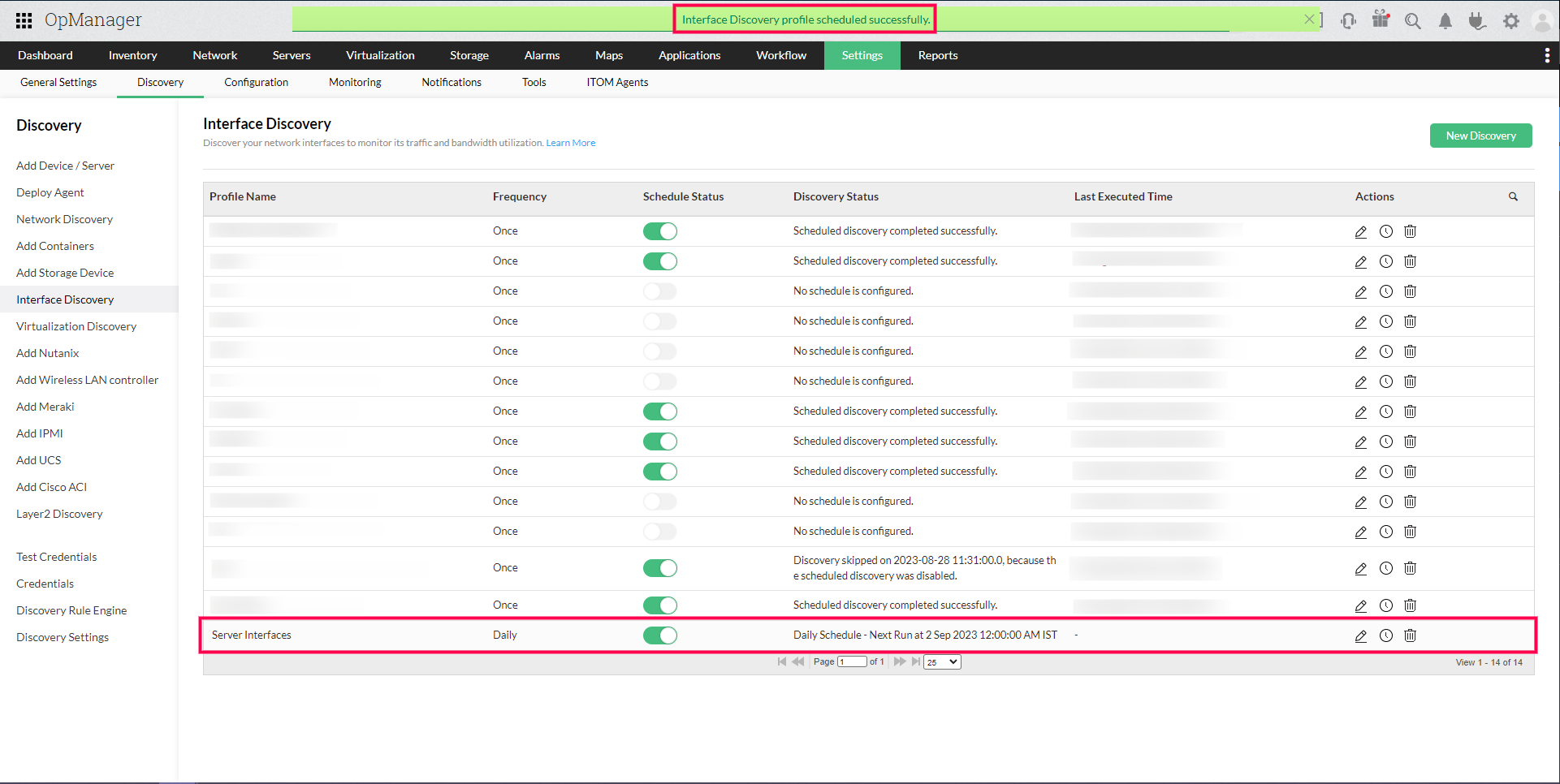The height and width of the screenshot is (784, 1560).
Task: Open the three-dot menu on navigation bar
Action: [1547, 55]
